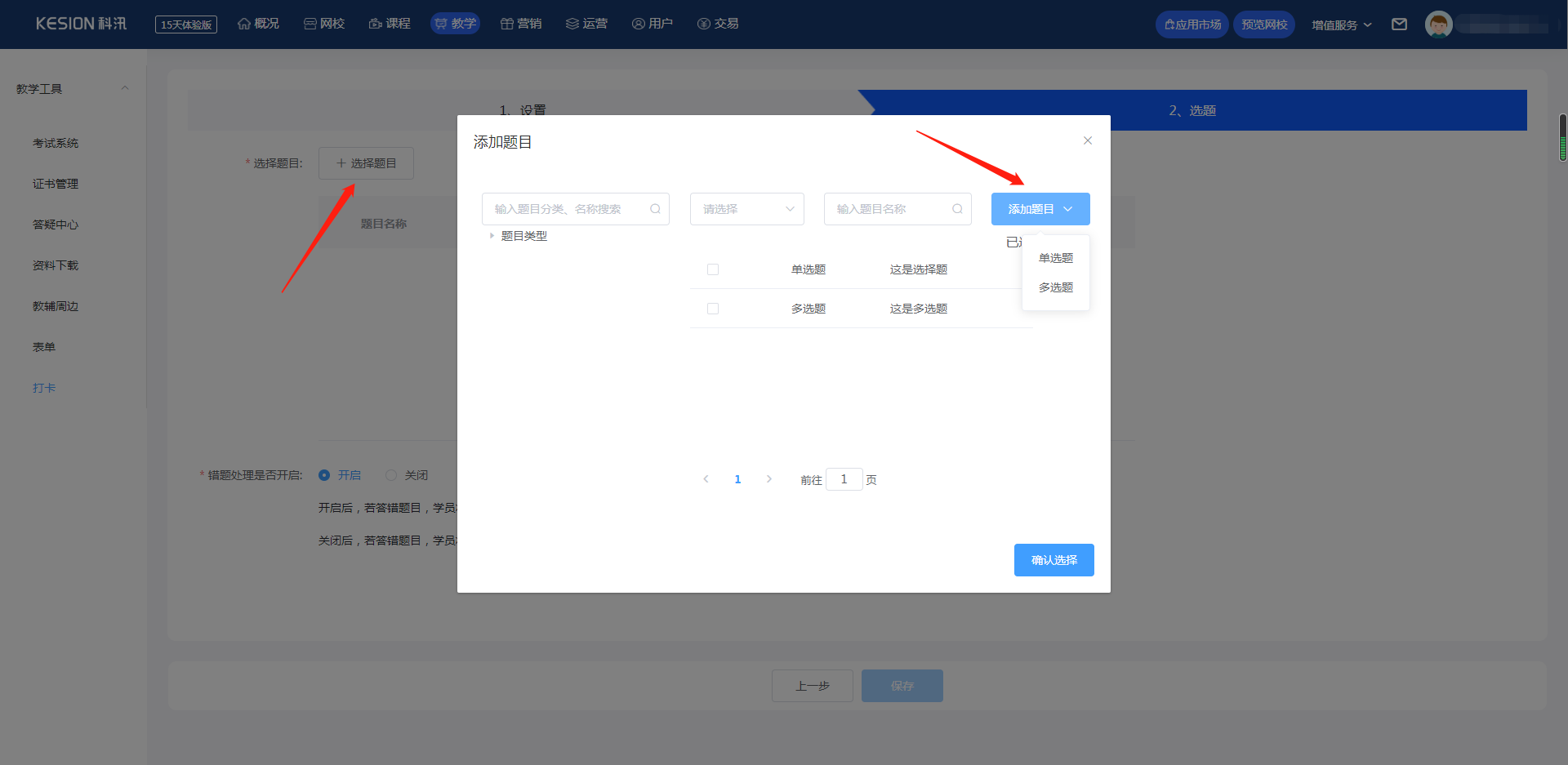Focus the 输入题目名称 search field
The width and height of the screenshot is (1568, 765).
pyautogui.click(x=898, y=209)
